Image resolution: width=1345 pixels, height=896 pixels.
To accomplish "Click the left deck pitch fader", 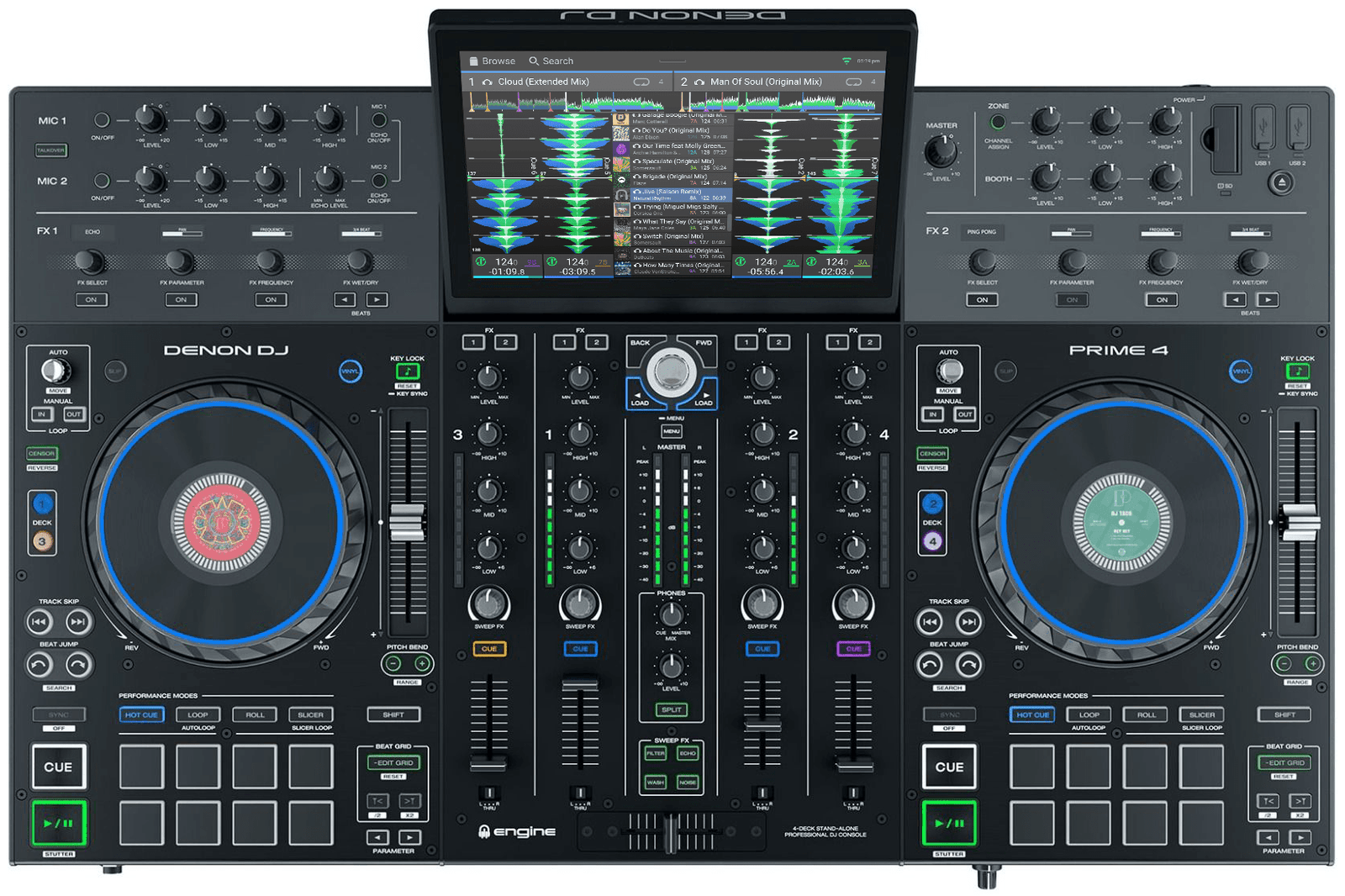I will (x=407, y=523).
